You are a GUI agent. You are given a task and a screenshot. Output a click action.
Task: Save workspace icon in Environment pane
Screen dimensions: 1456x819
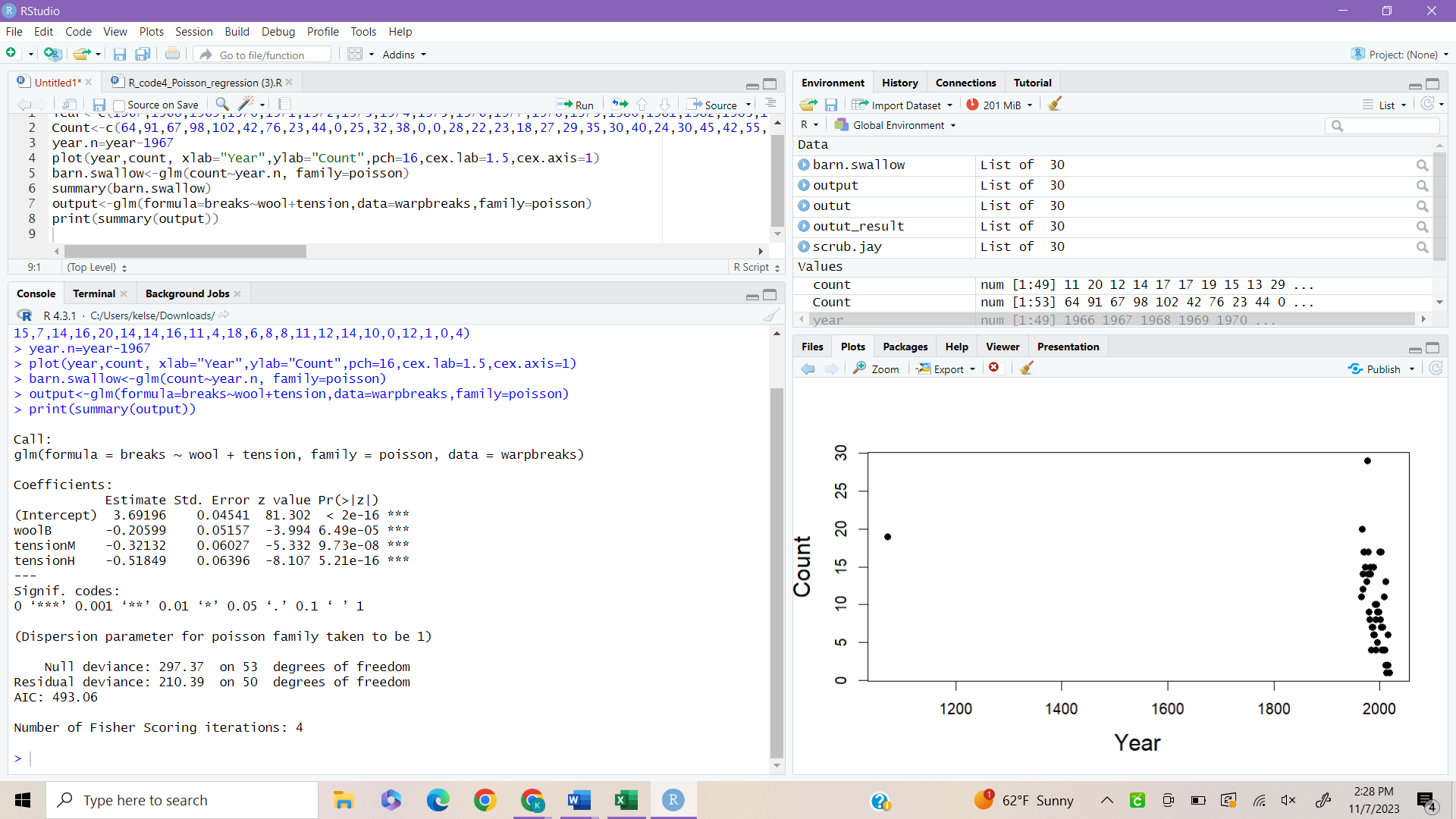coord(831,105)
